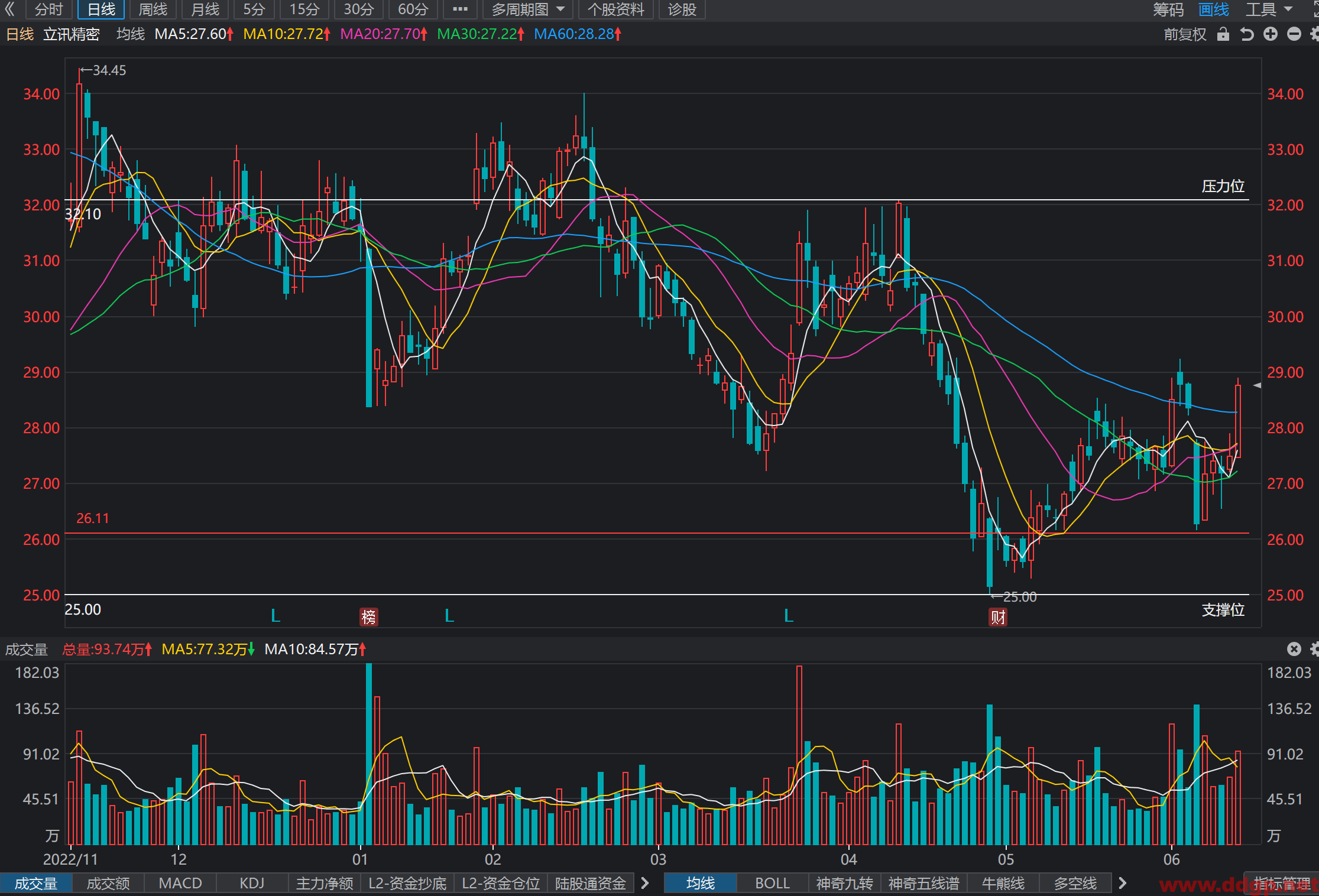Expand more sub-indicators after 陆股通资金
This screenshot has width=1319, height=896.
(645, 884)
